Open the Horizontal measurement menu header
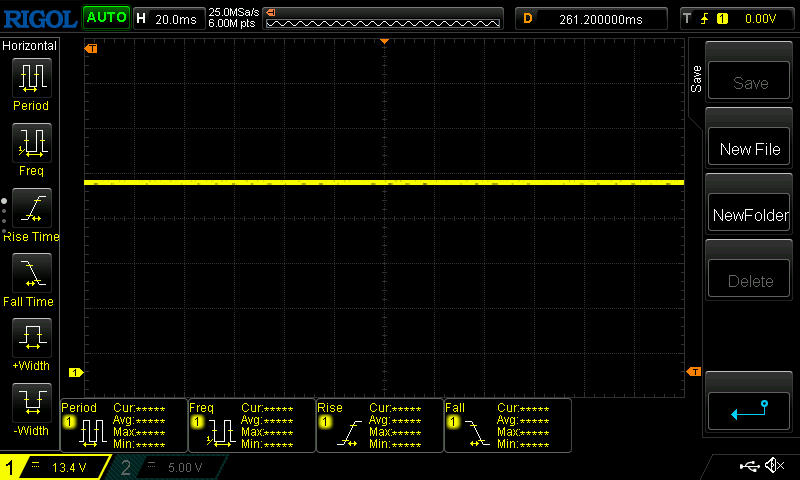 pos(30,46)
